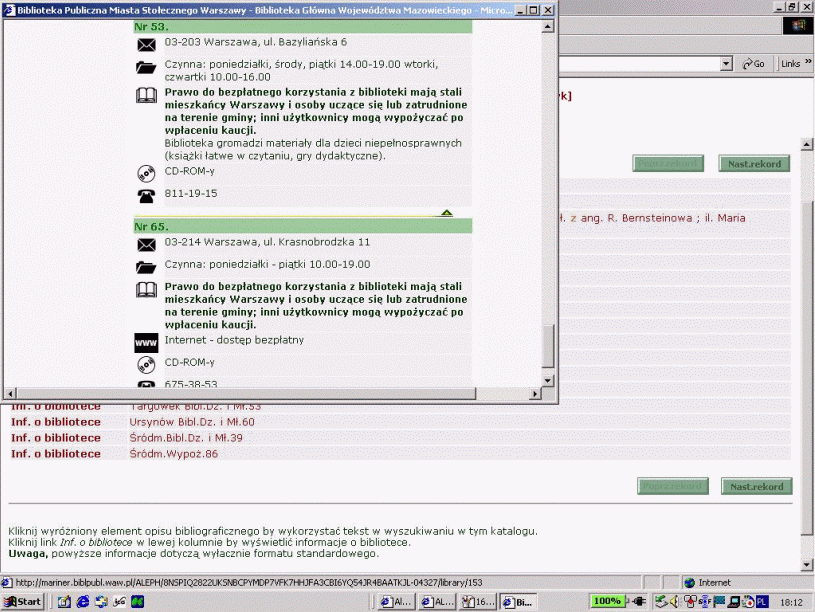
Task: Open Inf. o bibliotece link for Śródm.Wypoż.86
Action: [x=56, y=454]
